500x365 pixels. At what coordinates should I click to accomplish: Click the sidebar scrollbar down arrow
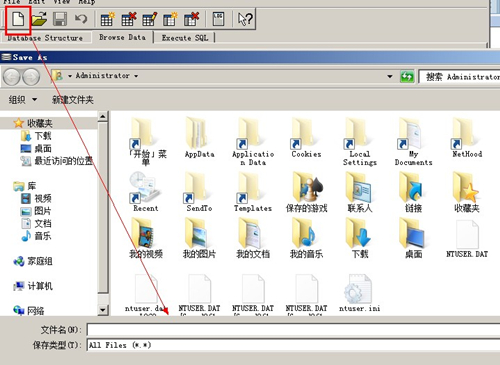pos(103,310)
